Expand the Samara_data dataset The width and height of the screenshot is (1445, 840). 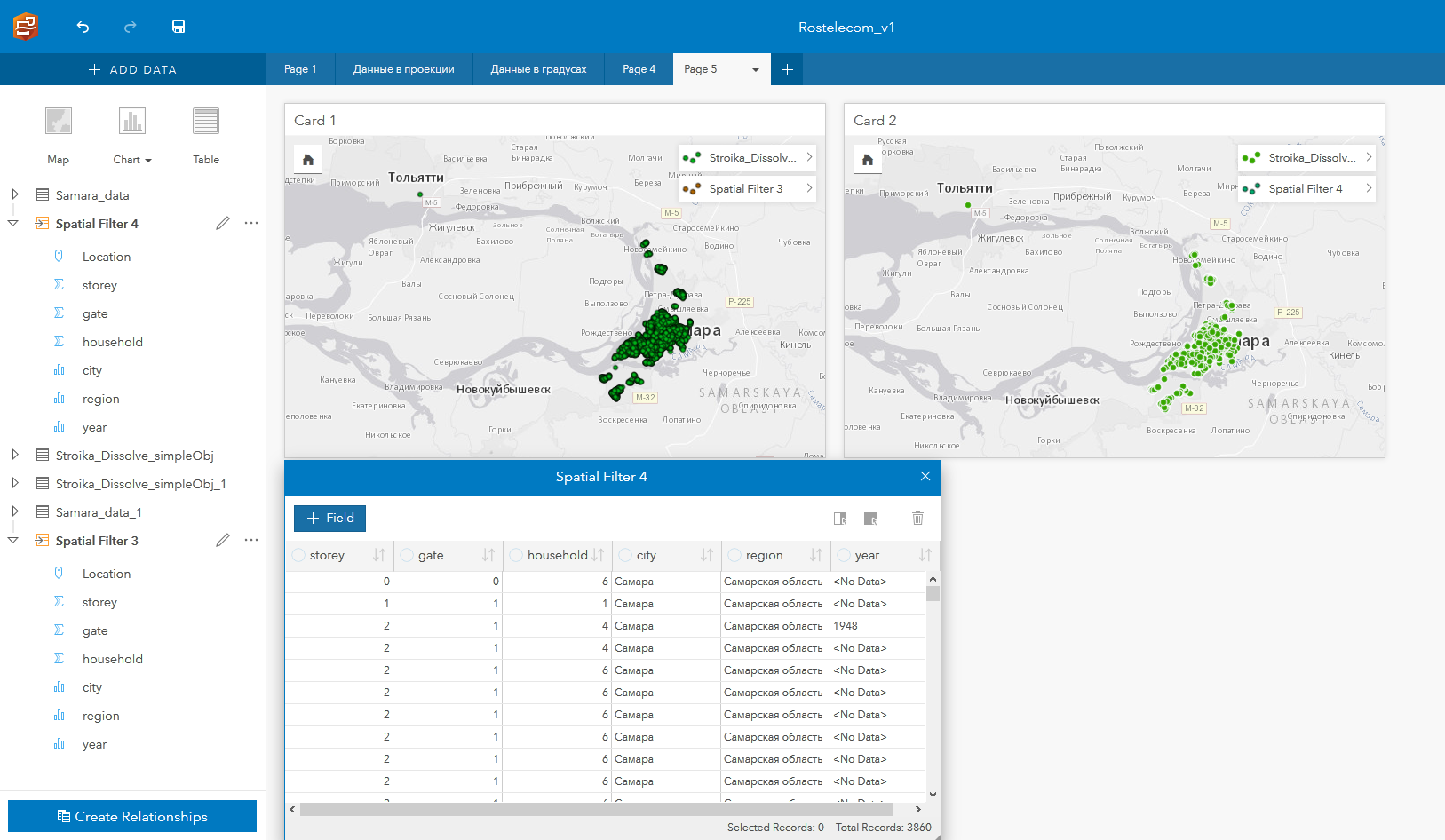point(15,194)
